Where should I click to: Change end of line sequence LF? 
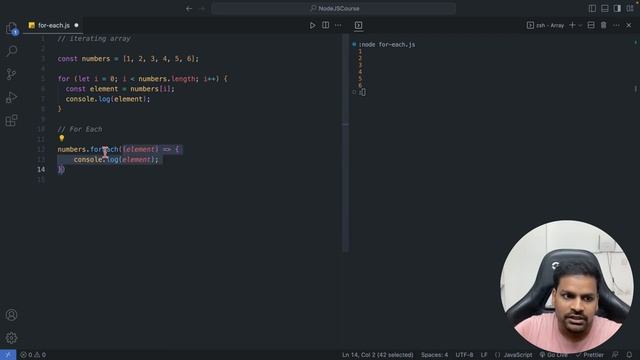pos(484,355)
